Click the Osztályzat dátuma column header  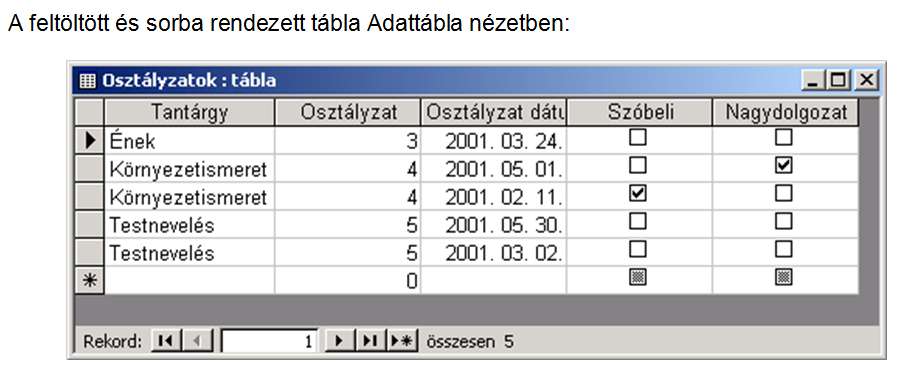pos(494,112)
